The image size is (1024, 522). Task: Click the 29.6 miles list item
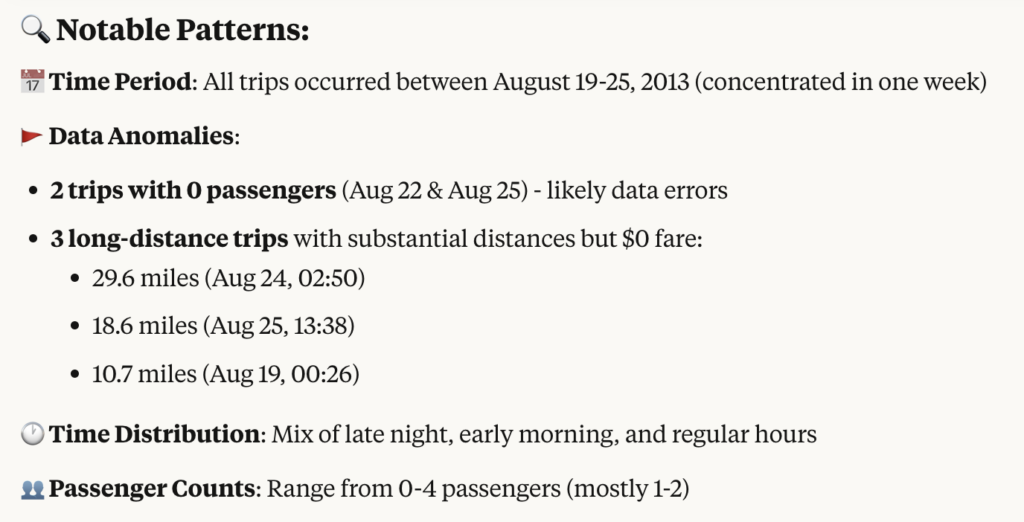[x=228, y=278]
